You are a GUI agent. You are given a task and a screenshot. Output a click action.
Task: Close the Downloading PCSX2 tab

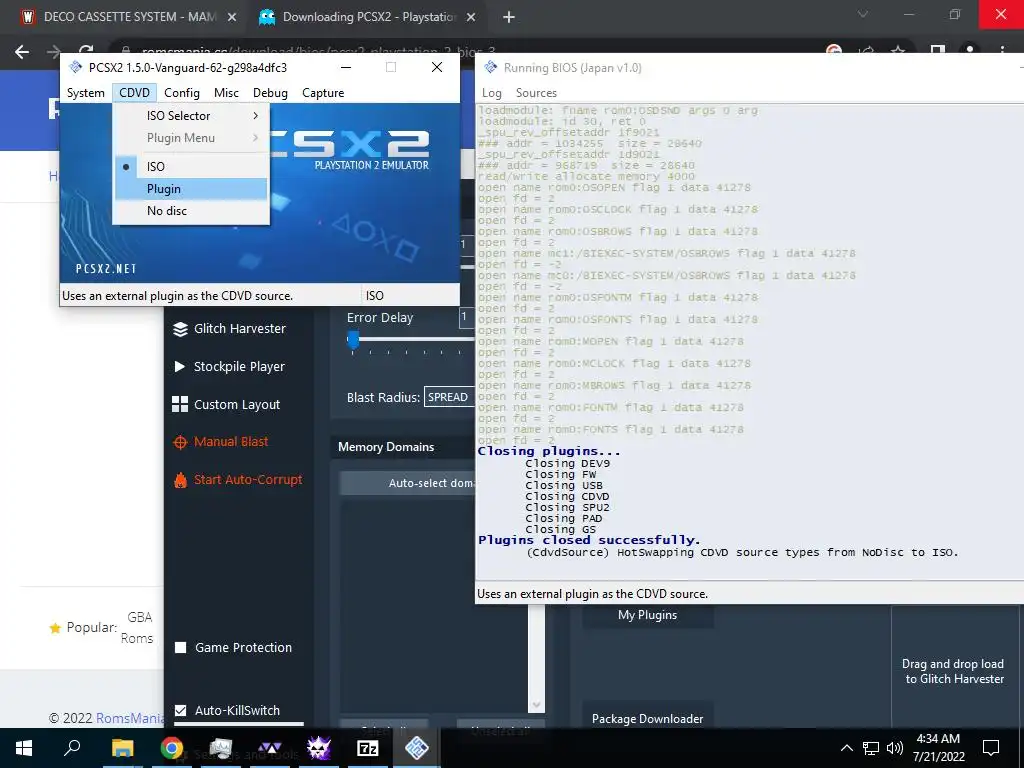[x=471, y=18]
